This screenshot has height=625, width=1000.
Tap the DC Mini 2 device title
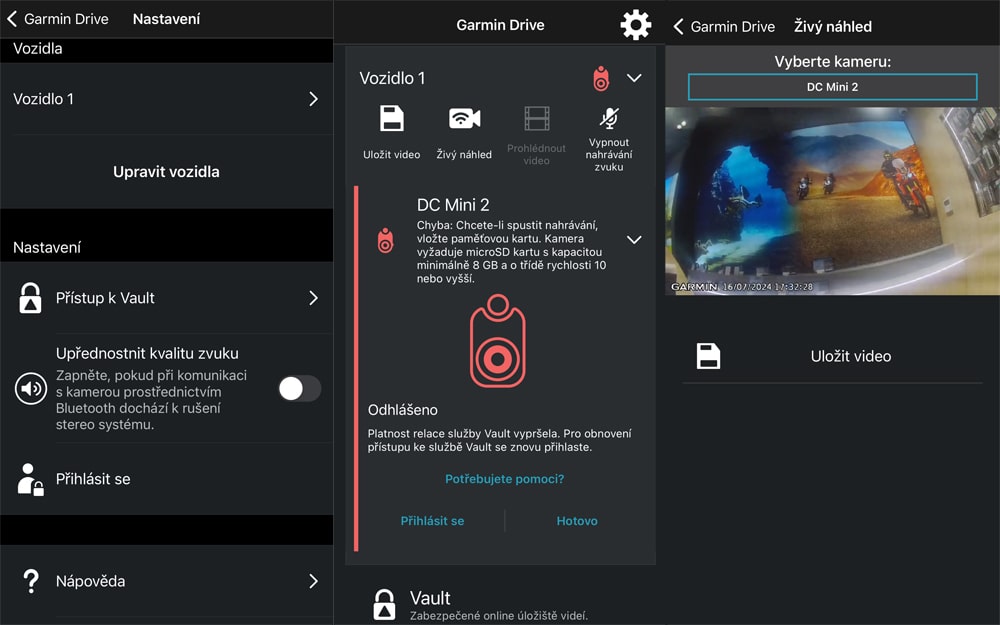coord(453,205)
